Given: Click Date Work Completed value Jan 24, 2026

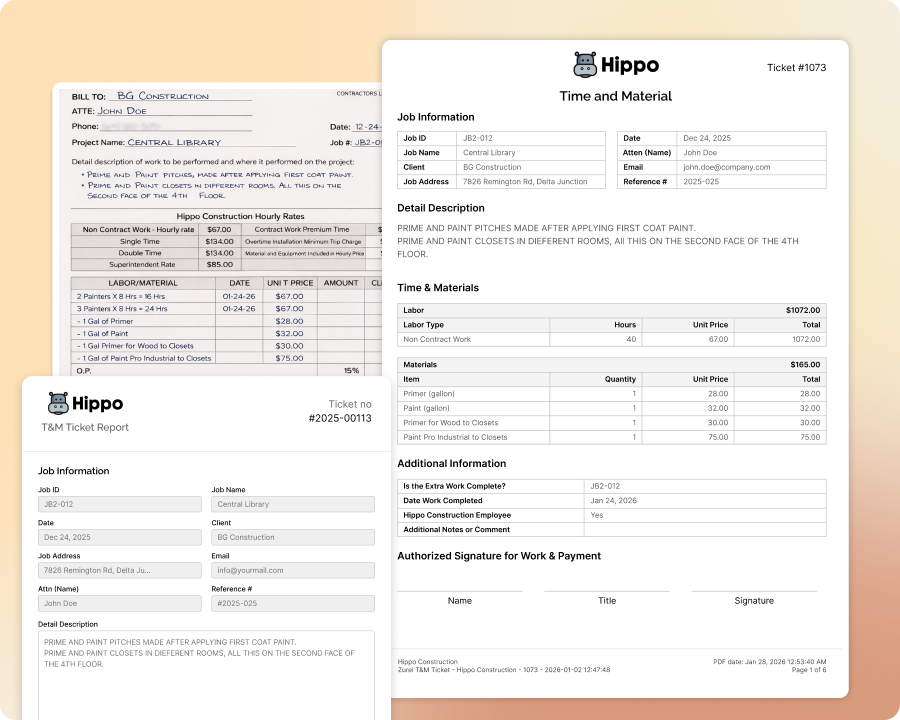Looking at the screenshot, I should 614,501.
